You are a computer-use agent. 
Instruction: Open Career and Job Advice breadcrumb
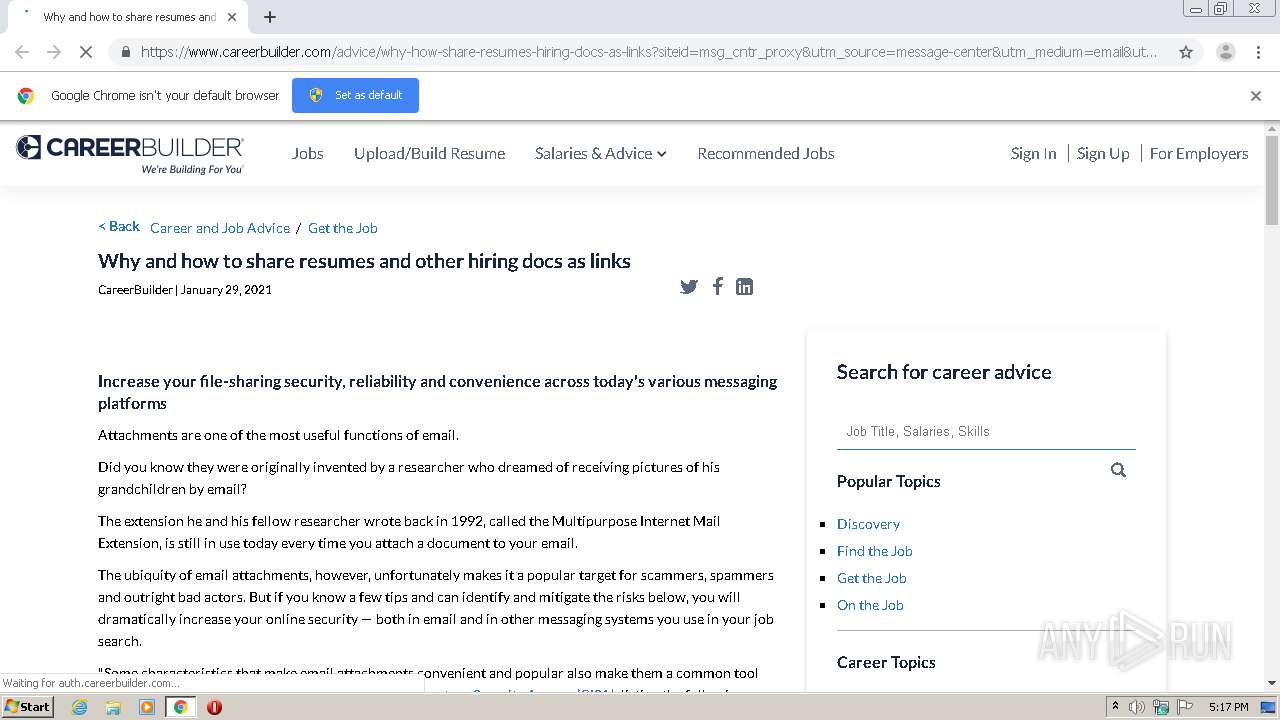click(x=220, y=228)
